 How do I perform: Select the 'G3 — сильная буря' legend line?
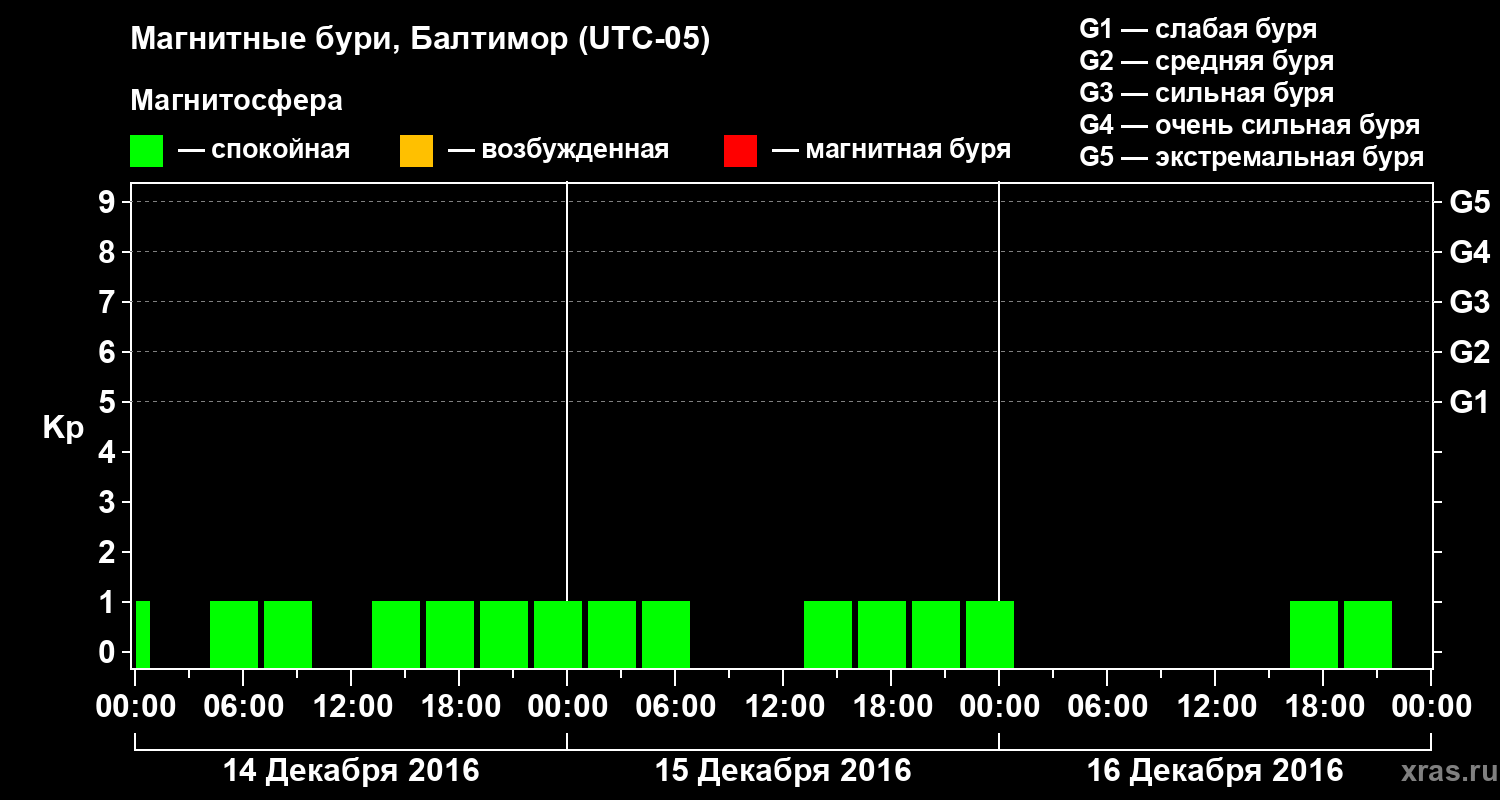pyautogui.click(x=1206, y=93)
